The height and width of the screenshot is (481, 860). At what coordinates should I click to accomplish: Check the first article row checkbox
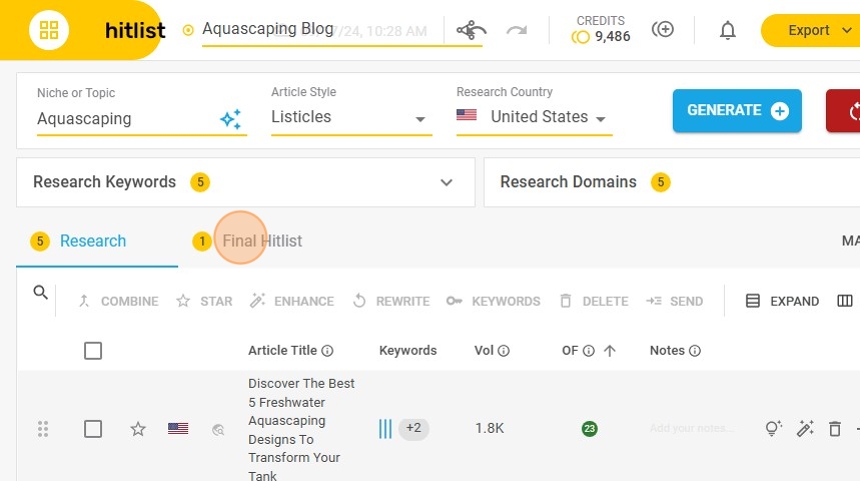(93, 429)
